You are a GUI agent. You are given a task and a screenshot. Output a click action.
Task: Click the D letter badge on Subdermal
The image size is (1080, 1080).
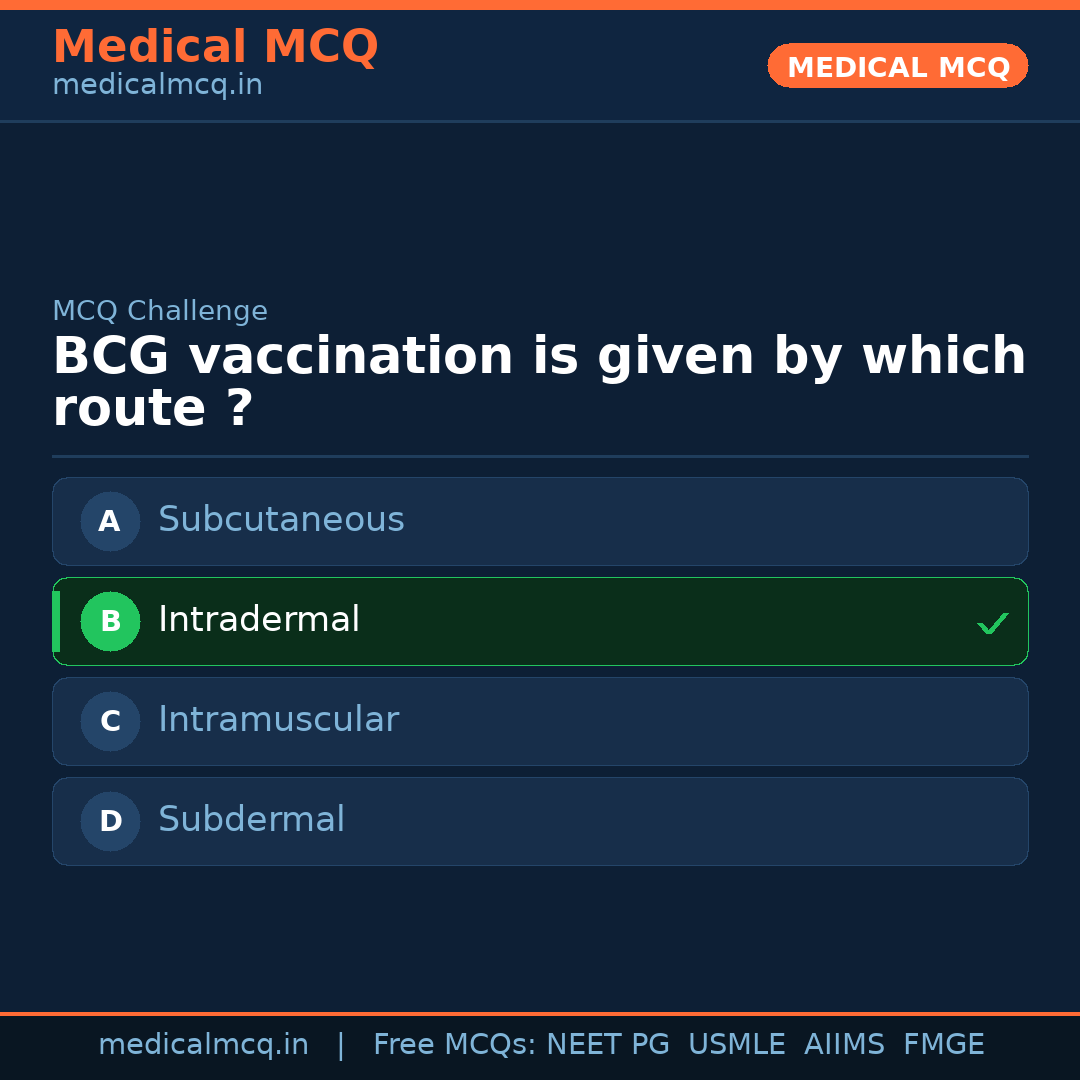click(110, 821)
